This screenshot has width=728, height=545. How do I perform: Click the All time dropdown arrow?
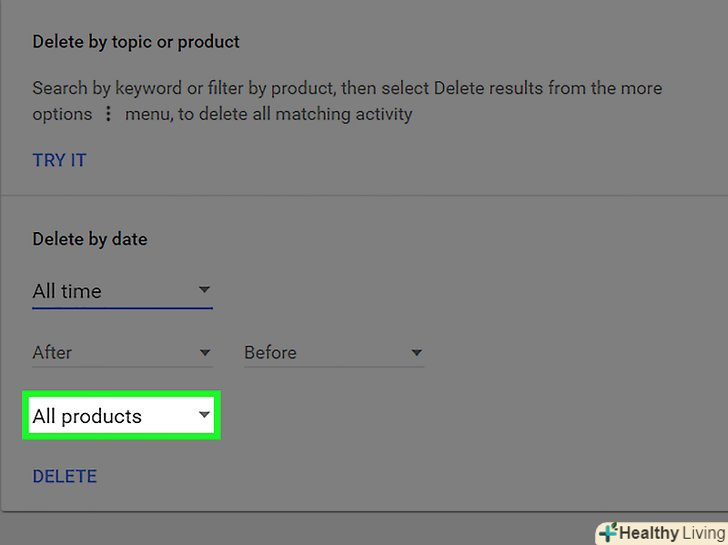(204, 290)
